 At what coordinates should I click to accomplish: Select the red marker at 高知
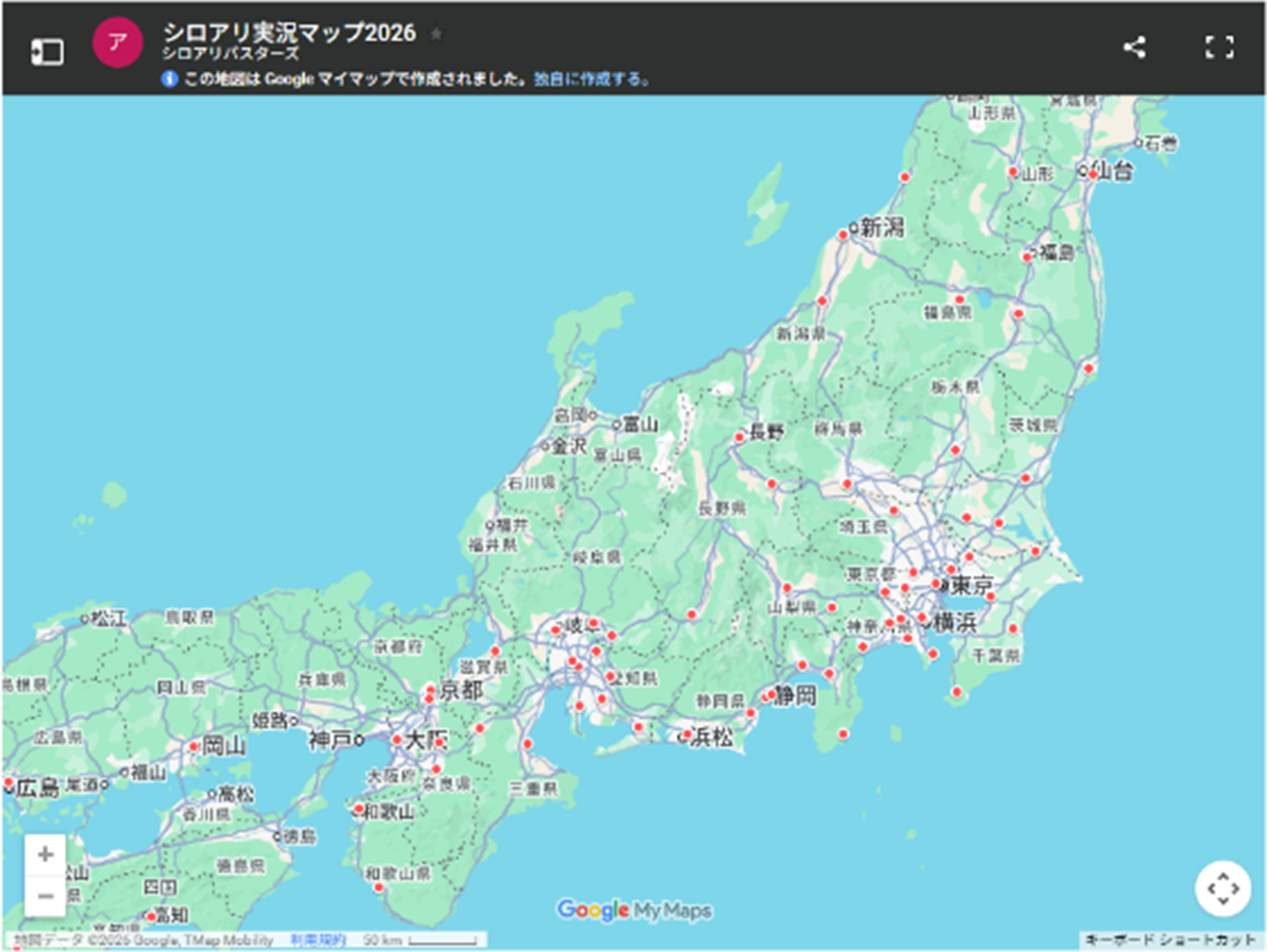click(x=151, y=916)
